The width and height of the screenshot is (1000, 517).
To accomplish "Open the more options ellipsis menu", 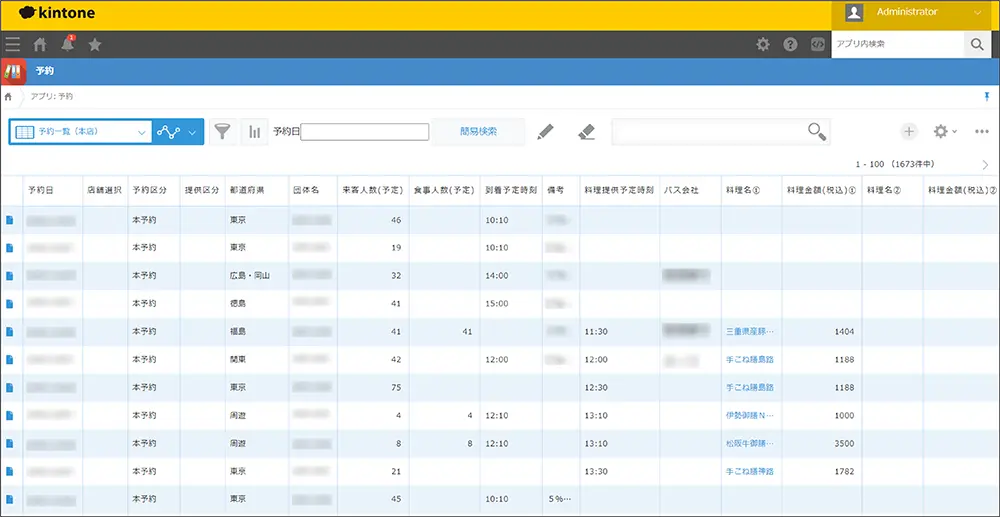I will tap(981, 131).
